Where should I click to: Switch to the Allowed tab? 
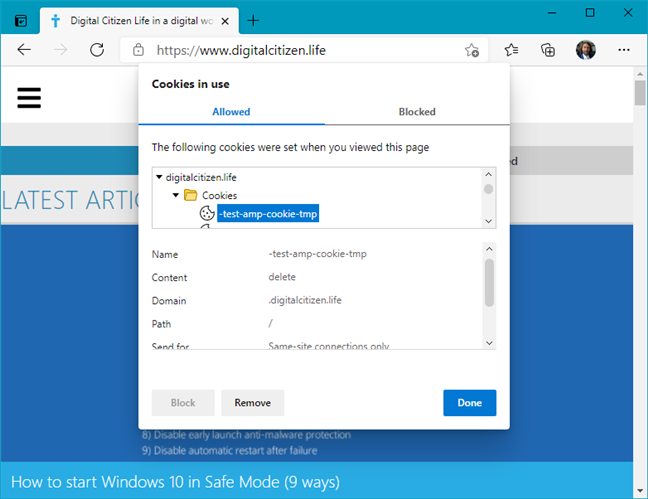pos(231,112)
